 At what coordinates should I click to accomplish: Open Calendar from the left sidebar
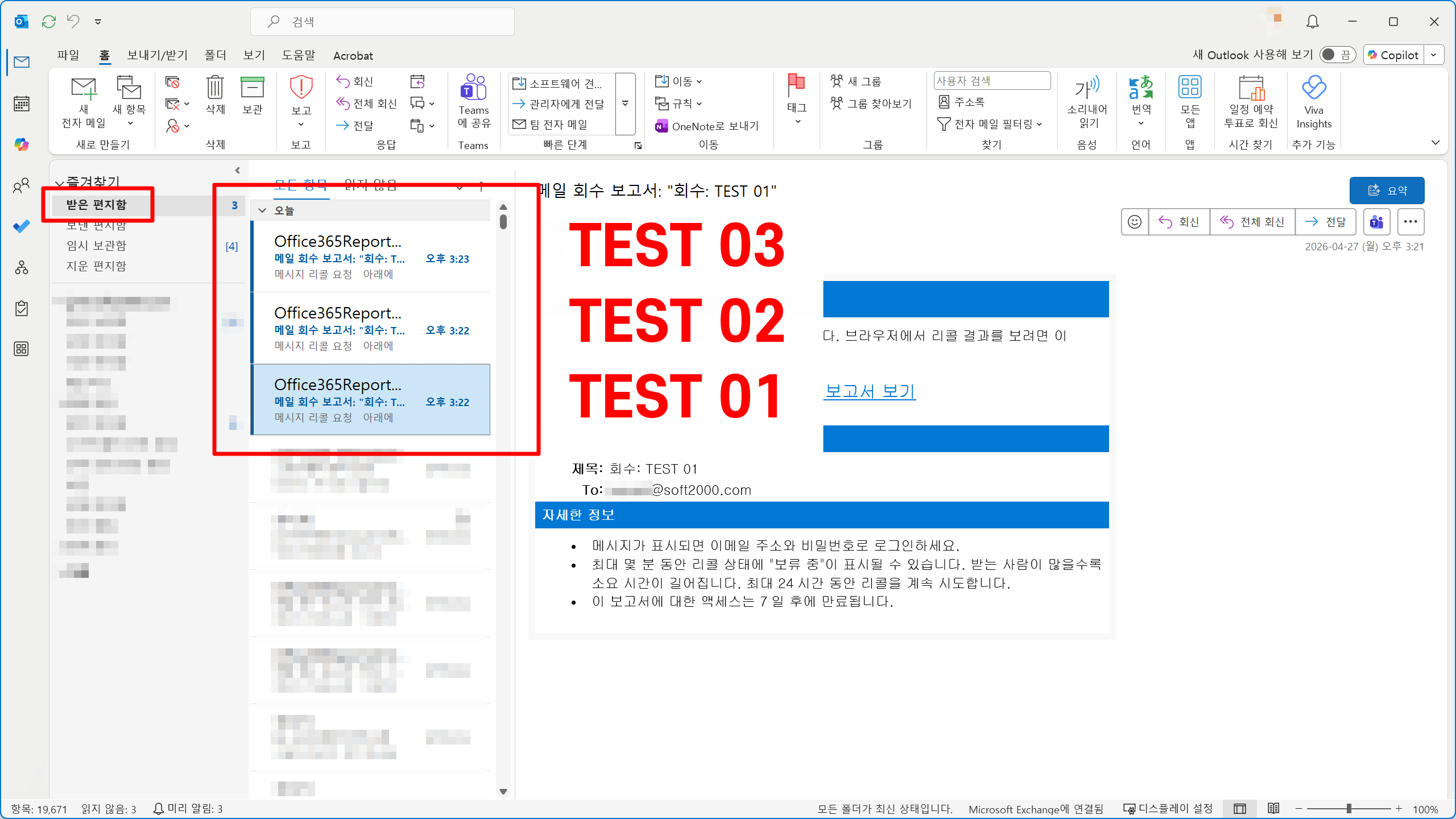(x=22, y=104)
